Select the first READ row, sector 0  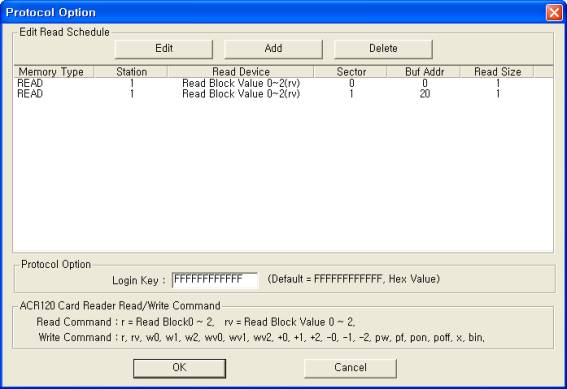(283, 83)
